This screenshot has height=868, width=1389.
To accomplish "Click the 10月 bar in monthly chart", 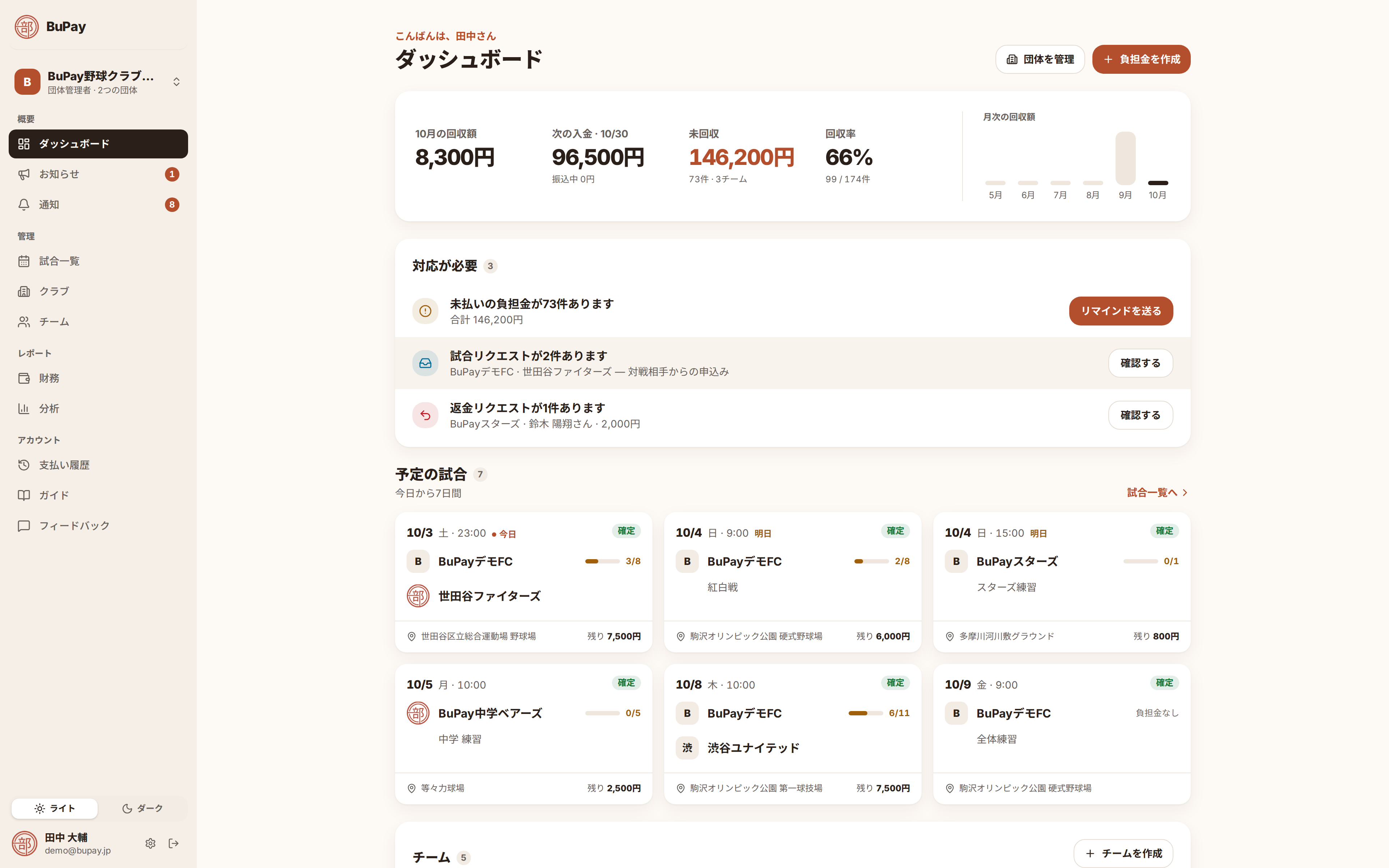I will 1158,183.
